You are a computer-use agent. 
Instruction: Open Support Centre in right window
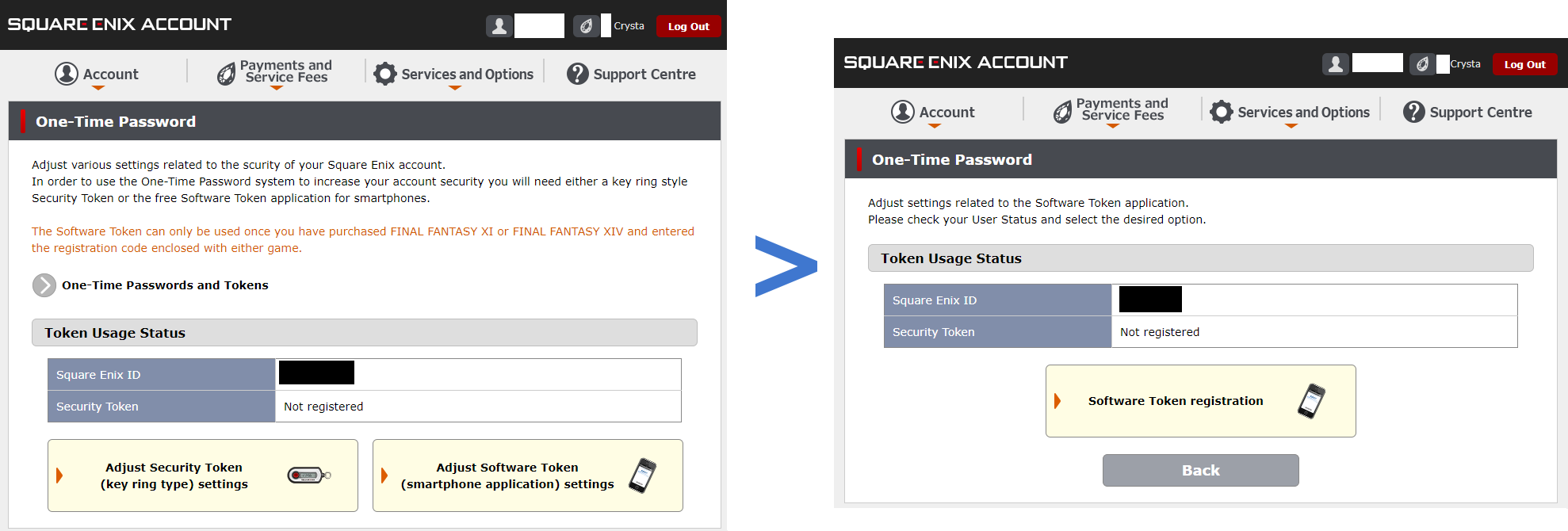(x=1468, y=112)
